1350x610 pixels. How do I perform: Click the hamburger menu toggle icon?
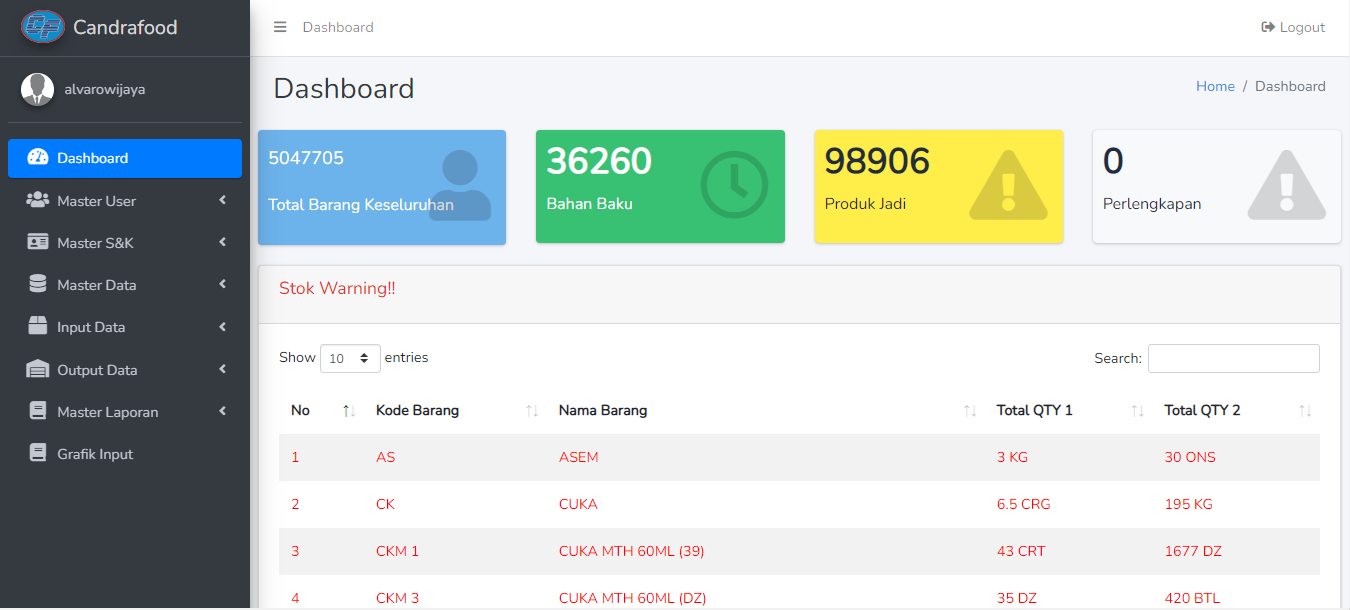tap(280, 27)
